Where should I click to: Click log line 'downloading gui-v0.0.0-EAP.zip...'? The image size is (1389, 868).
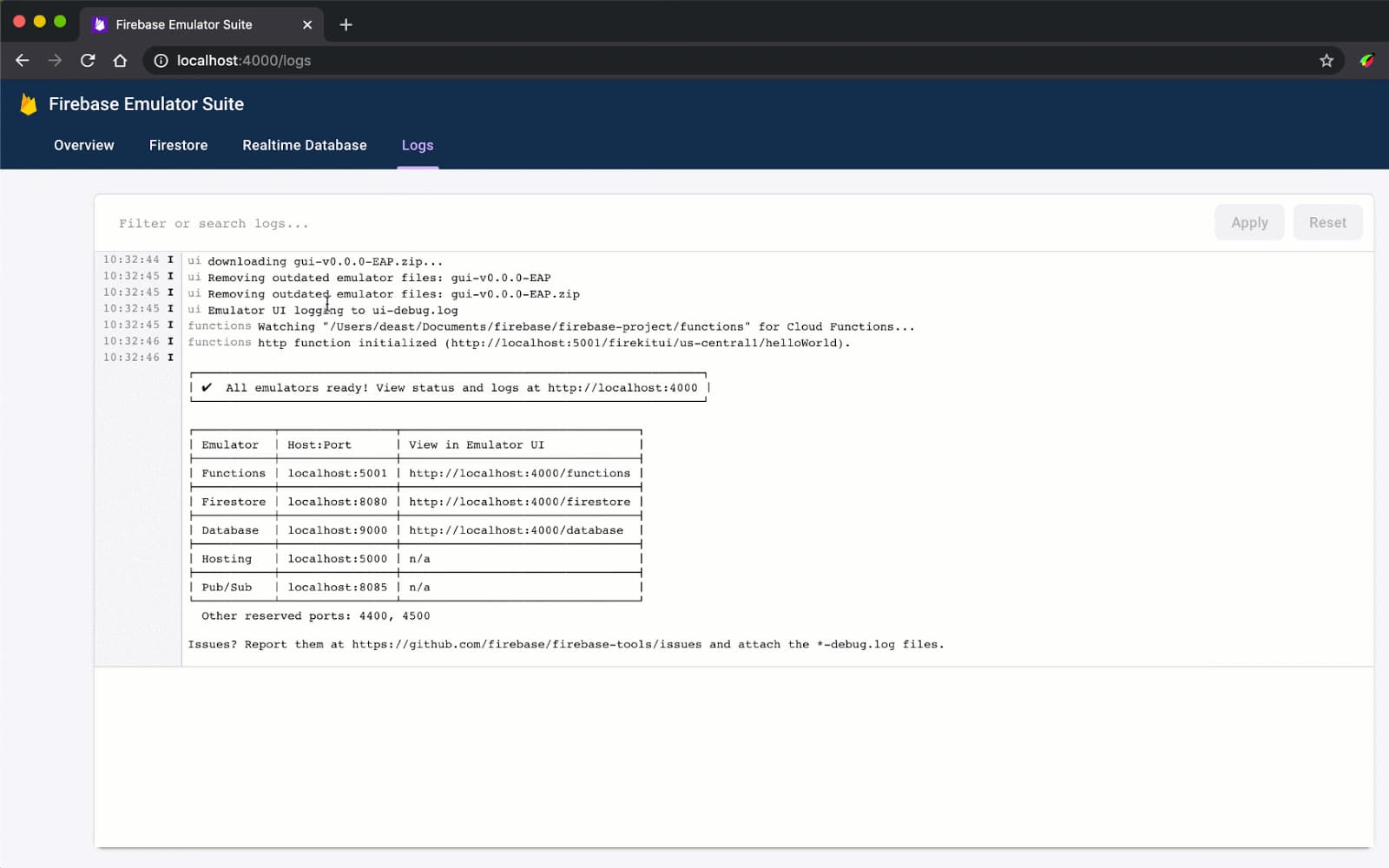tap(325, 261)
